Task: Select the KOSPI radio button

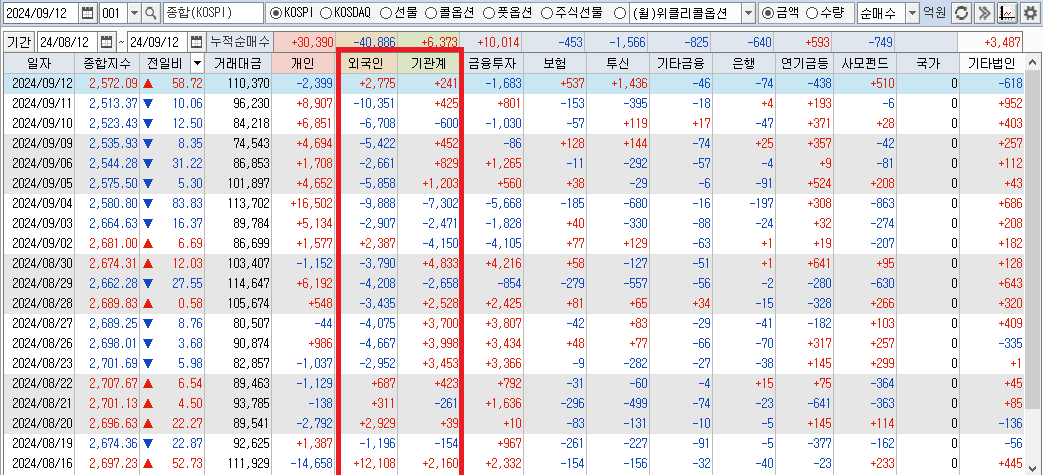Action: tap(276, 13)
